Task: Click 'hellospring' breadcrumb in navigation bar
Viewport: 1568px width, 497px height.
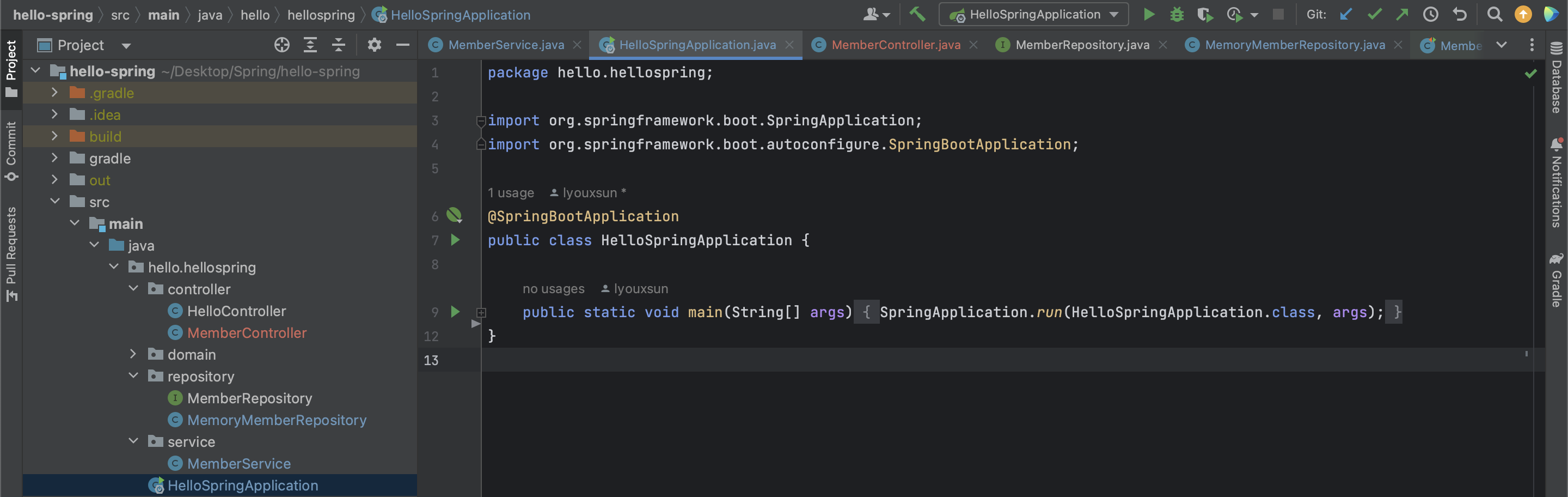Action: pyautogui.click(x=321, y=15)
